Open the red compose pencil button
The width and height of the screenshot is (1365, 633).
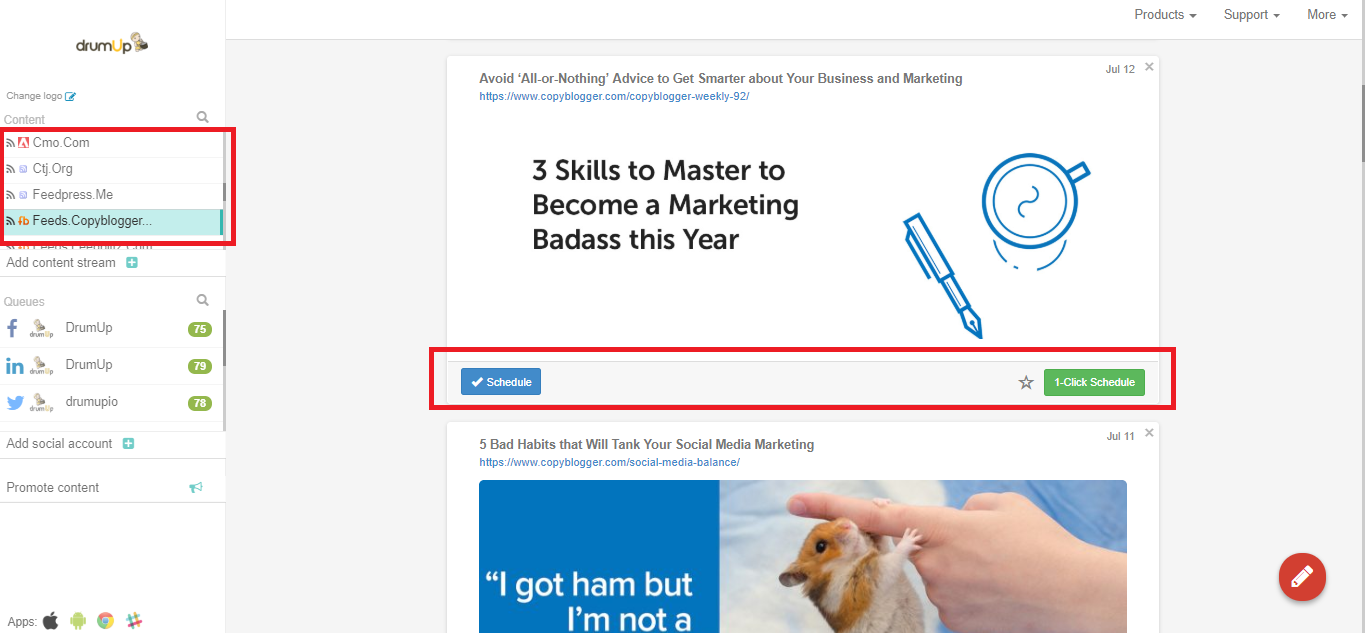click(x=1302, y=576)
